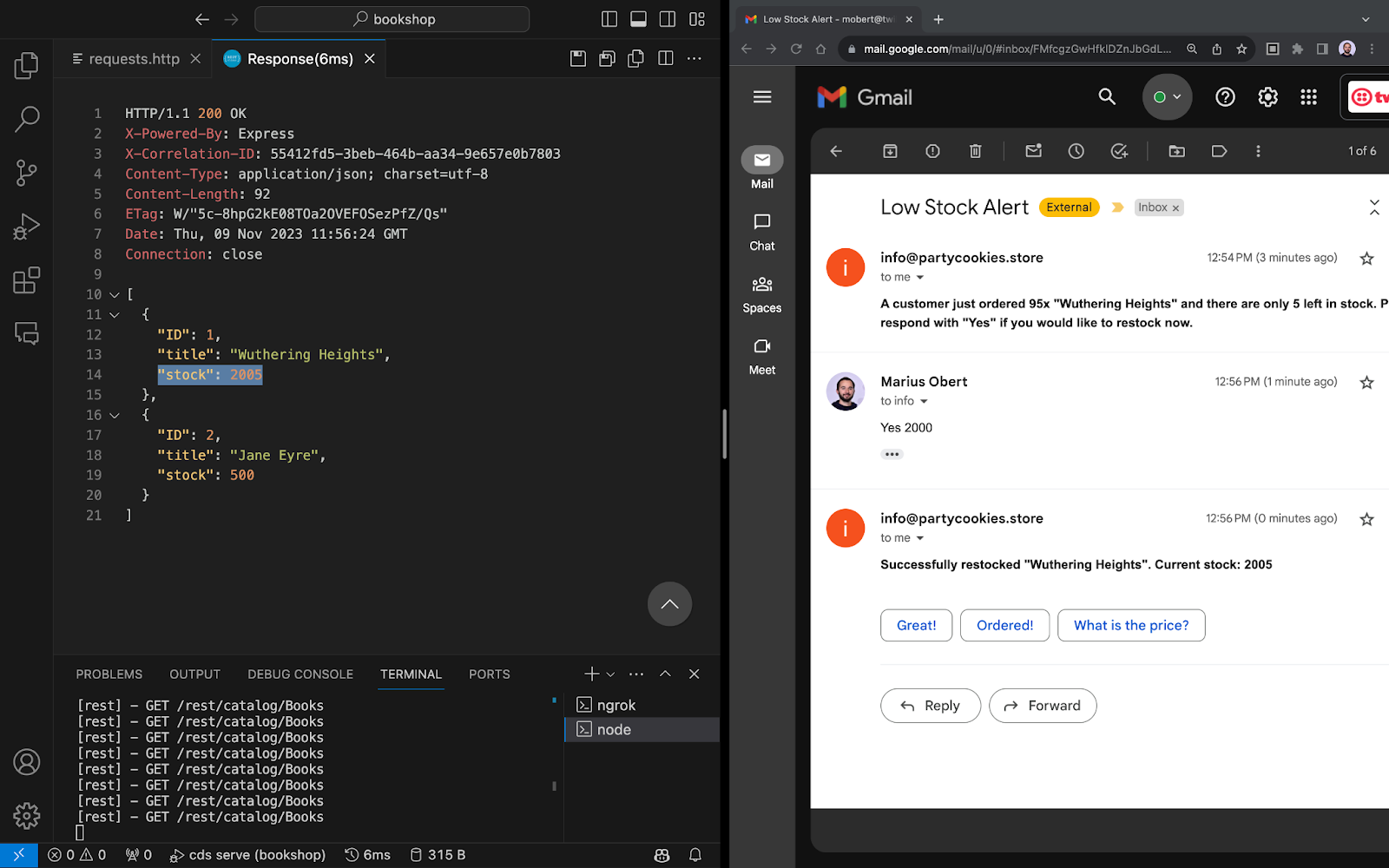Close the terminal panel

click(x=694, y=674)
